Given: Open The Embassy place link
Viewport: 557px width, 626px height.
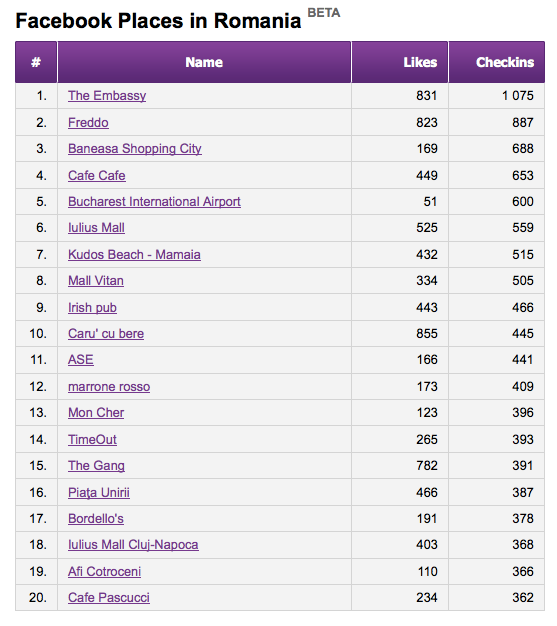Looking at the screenshot, I should coord(107,96).
